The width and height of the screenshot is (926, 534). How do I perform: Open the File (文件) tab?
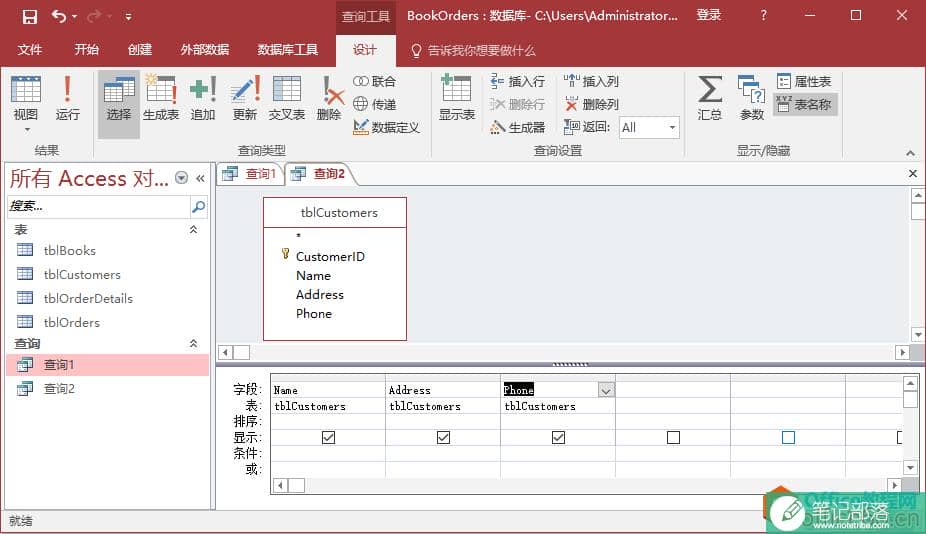tap(30, 50)
